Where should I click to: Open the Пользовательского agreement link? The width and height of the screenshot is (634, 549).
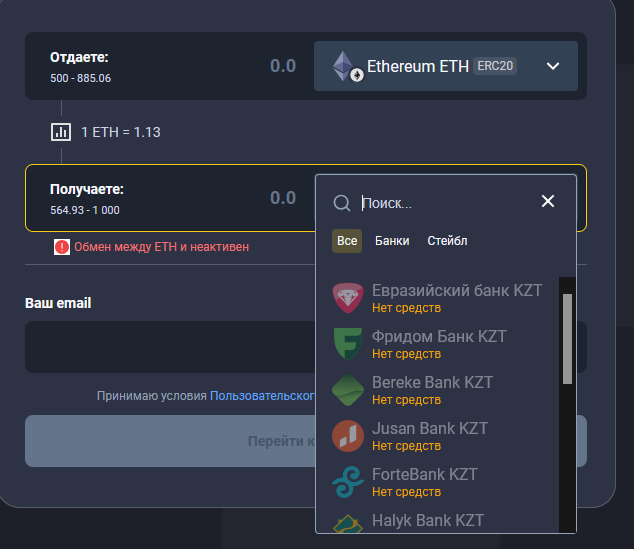pyautogui.click(x=263, y=395)
